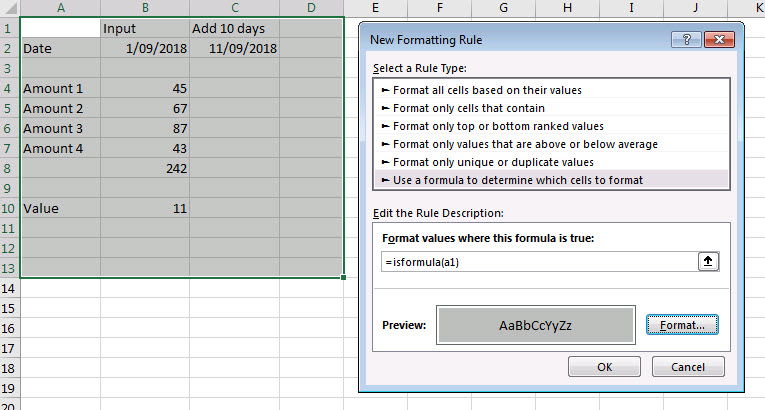Image resolution: width=765 pixels, height=410 pixels.
Task: Click the formula input field with =isformula(a1)
Action: click(538, 262)
